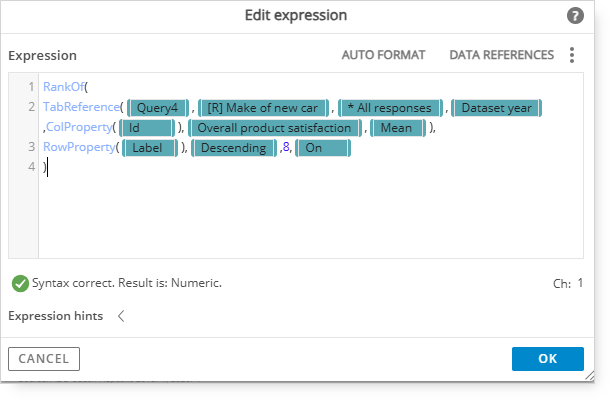Viewport: 610px width, 399px height.
Task: Click the CANCEL button
Action: (44, 359)
